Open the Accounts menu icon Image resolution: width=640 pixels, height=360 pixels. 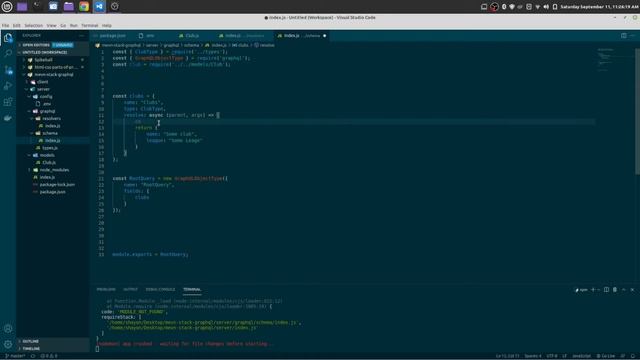8,329
